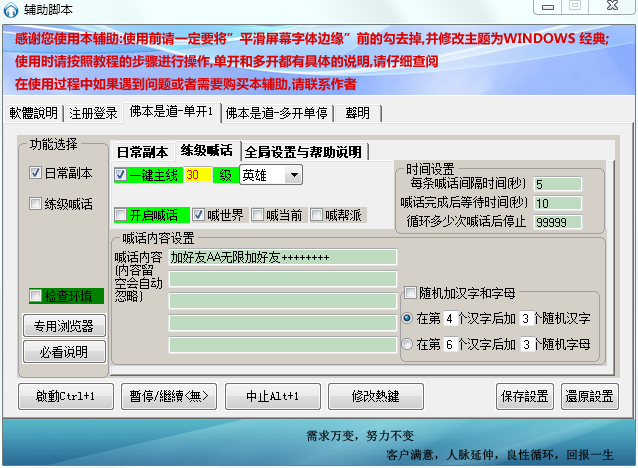This screenshot has width=638, height=468.
Task: Open the 专用浏览器 button
Action: point(64,326)
